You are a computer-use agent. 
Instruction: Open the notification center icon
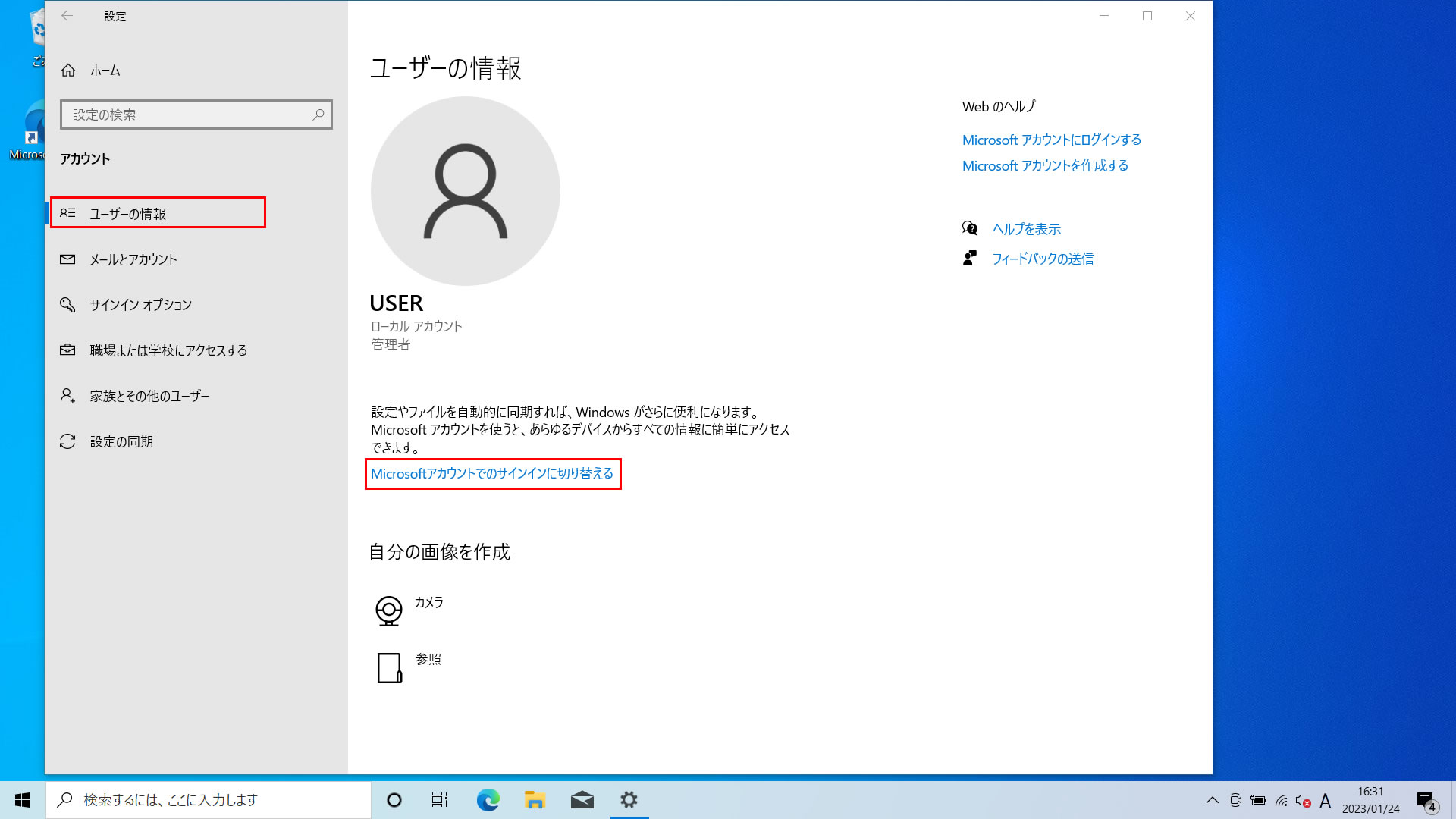(1428, 801)
